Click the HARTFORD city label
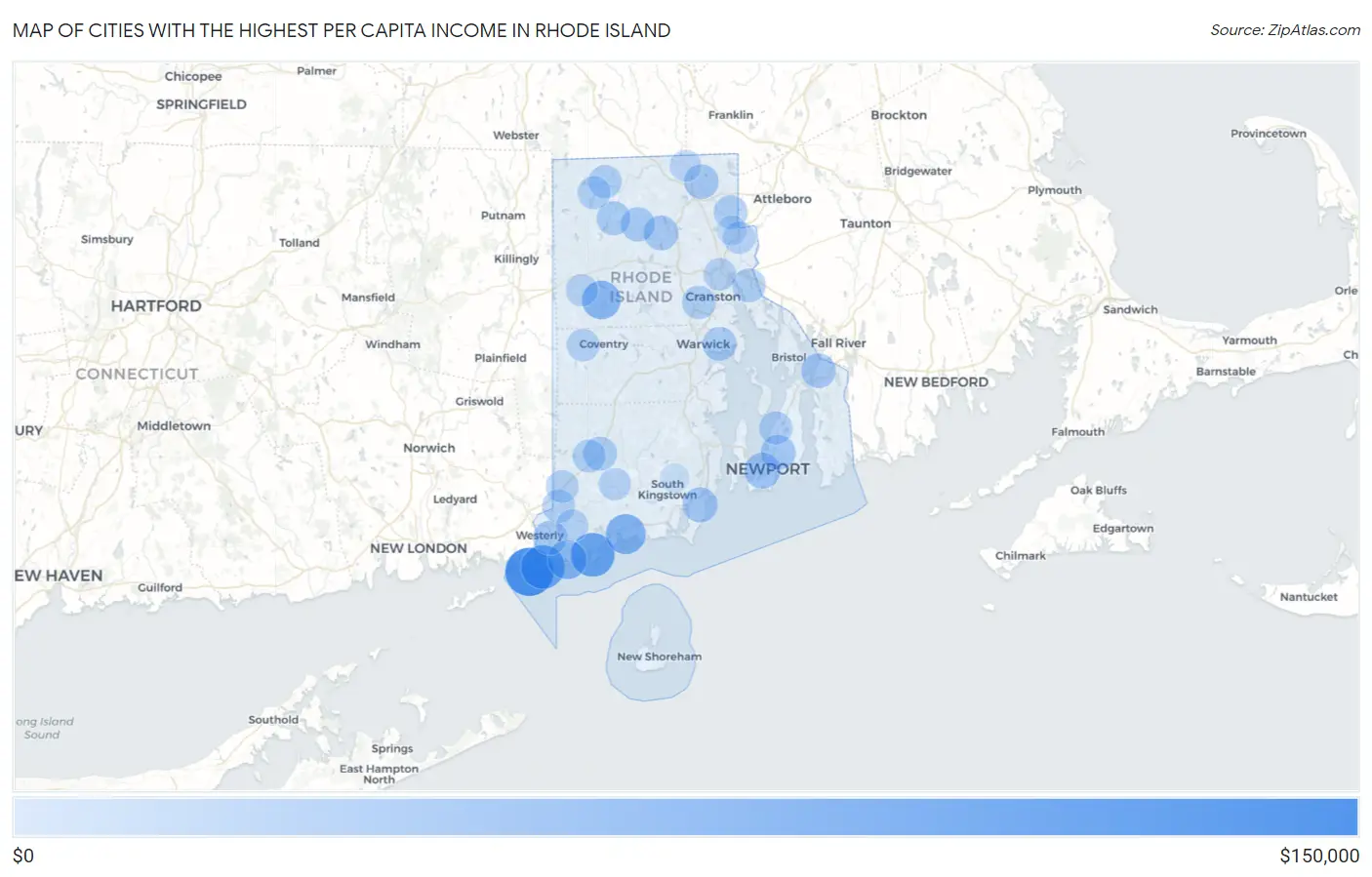 (156, 306)
